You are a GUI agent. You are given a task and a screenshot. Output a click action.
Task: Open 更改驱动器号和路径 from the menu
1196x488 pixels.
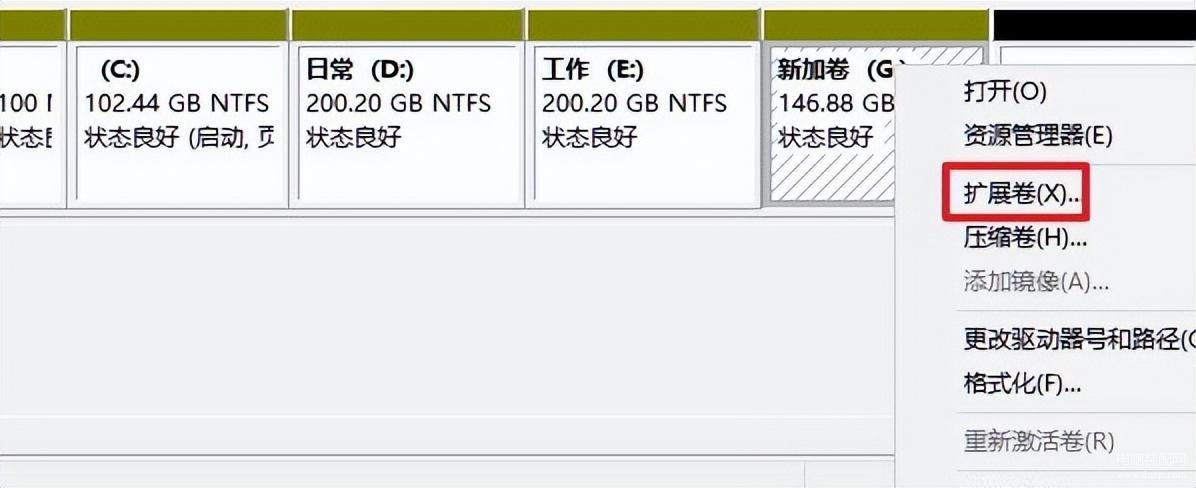click(1079, 339)
